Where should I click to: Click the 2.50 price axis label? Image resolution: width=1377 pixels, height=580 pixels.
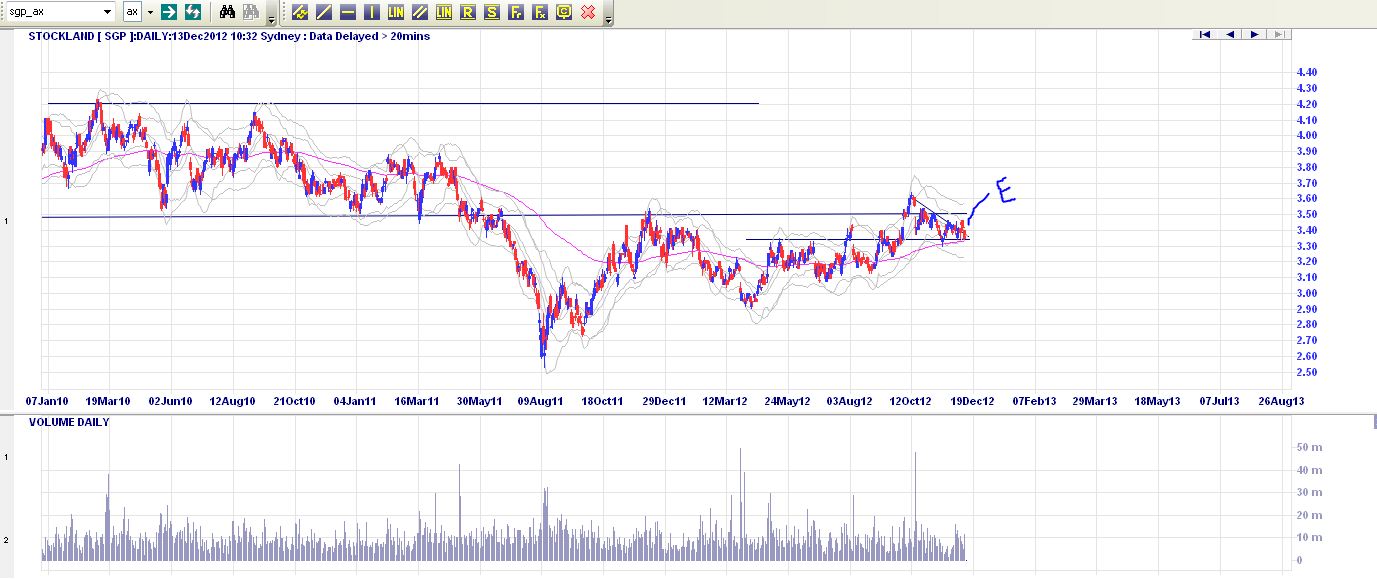click(1306, 372)
